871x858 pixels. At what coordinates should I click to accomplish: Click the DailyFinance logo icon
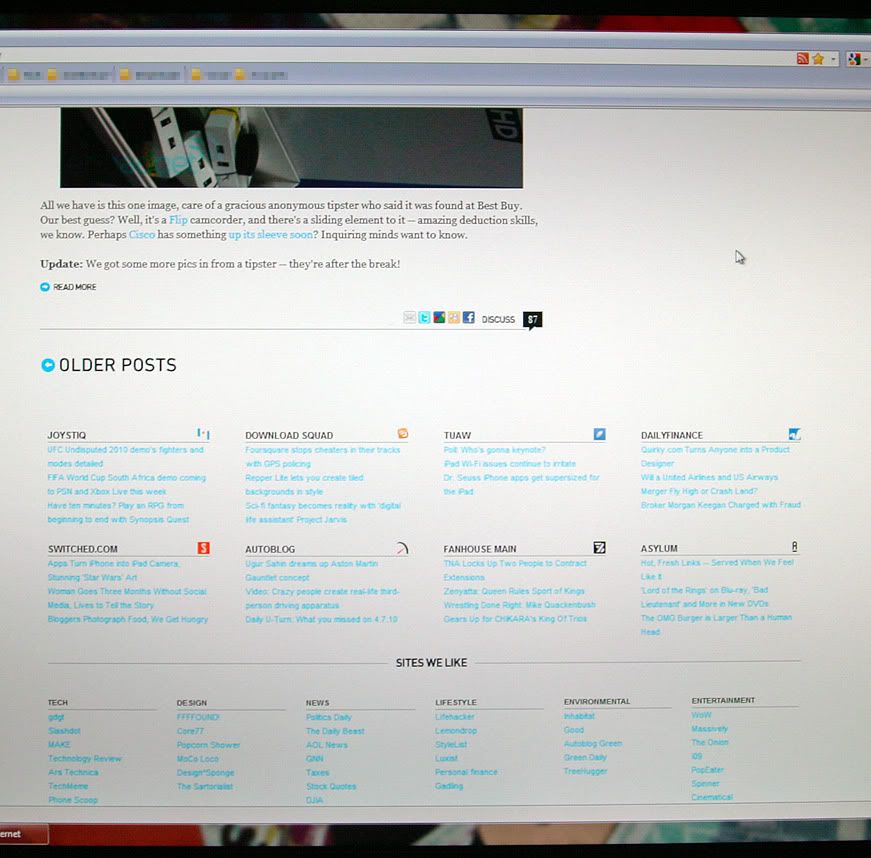pos(794,434)
